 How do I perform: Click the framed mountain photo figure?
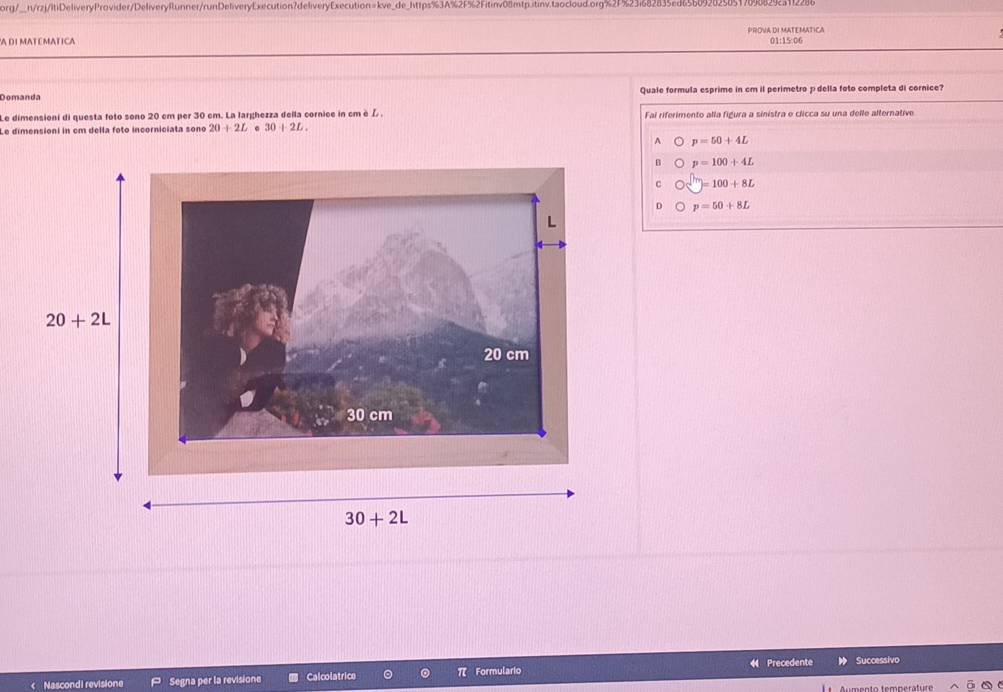357,320
